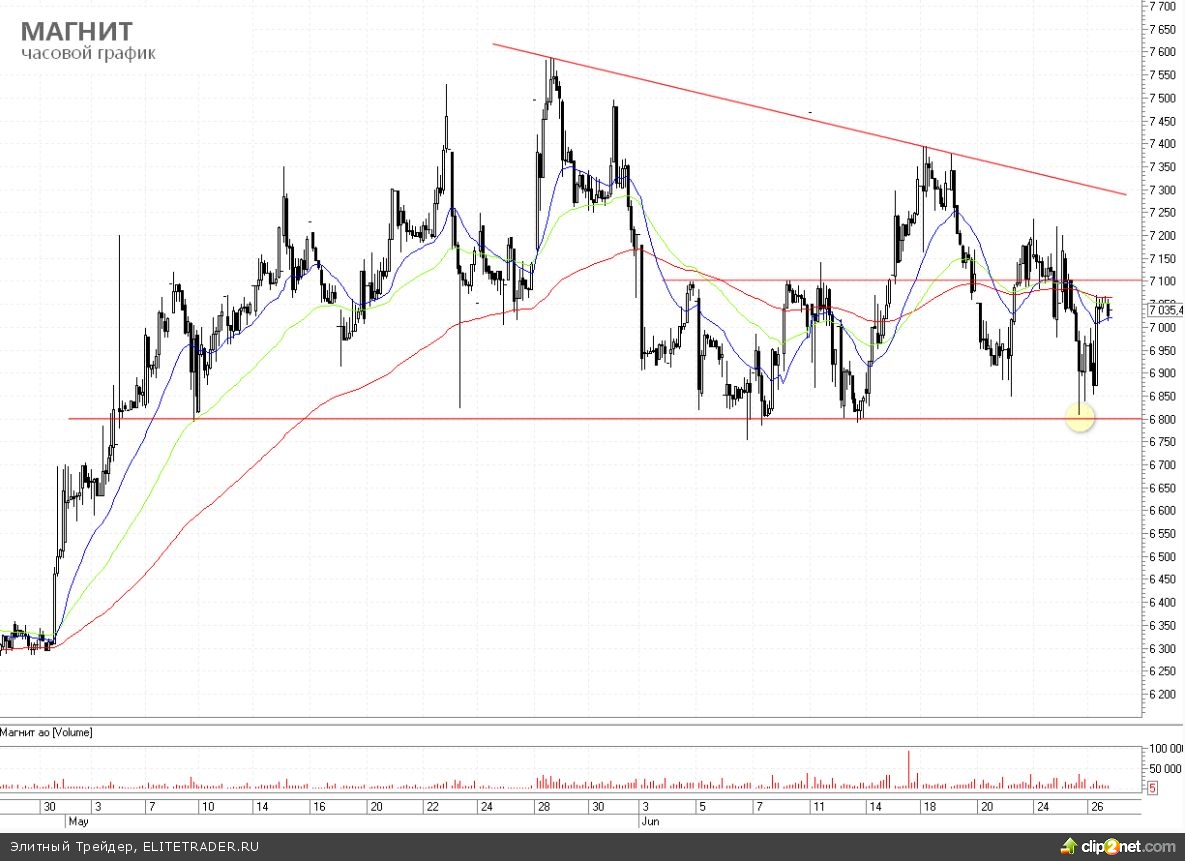Click the 'часовой график' subtitle

88,53
